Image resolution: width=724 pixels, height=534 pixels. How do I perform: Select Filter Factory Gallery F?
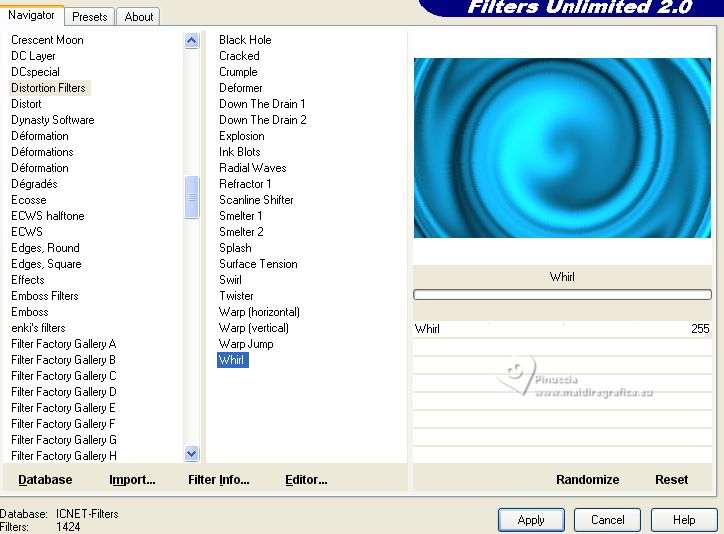click(x=63, y=424)
